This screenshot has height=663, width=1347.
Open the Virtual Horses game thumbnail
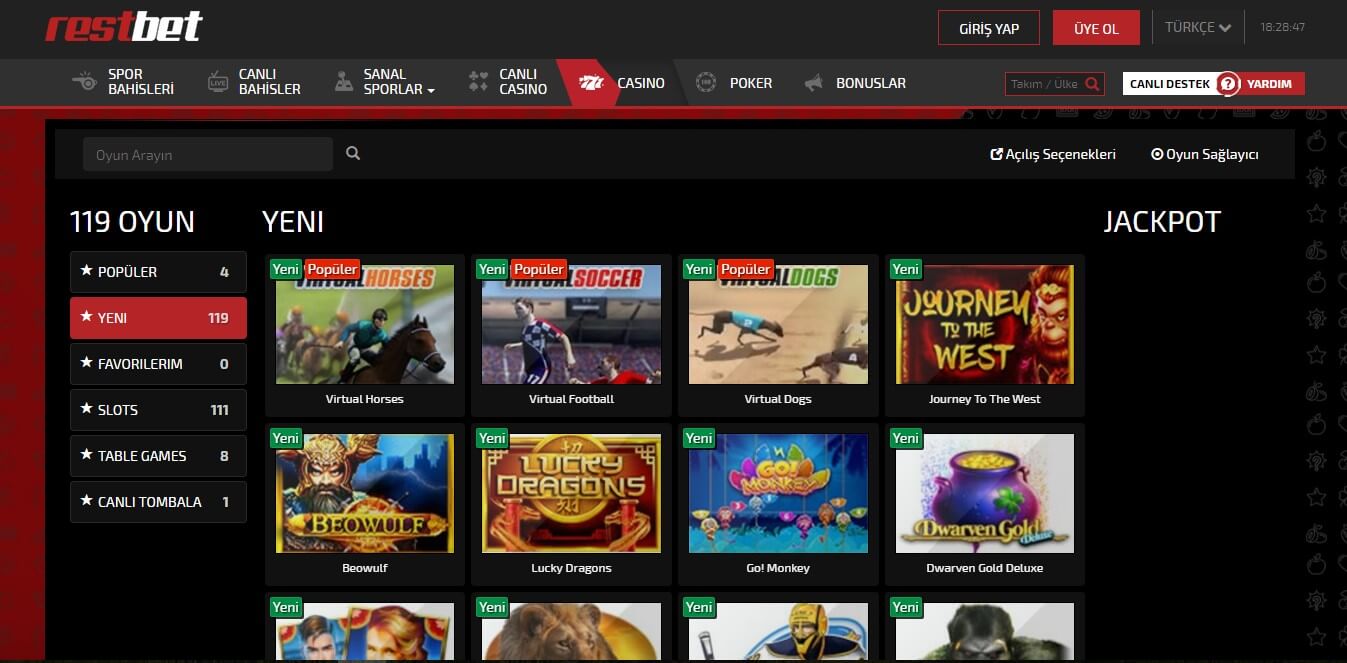click(x=365, y=324)
